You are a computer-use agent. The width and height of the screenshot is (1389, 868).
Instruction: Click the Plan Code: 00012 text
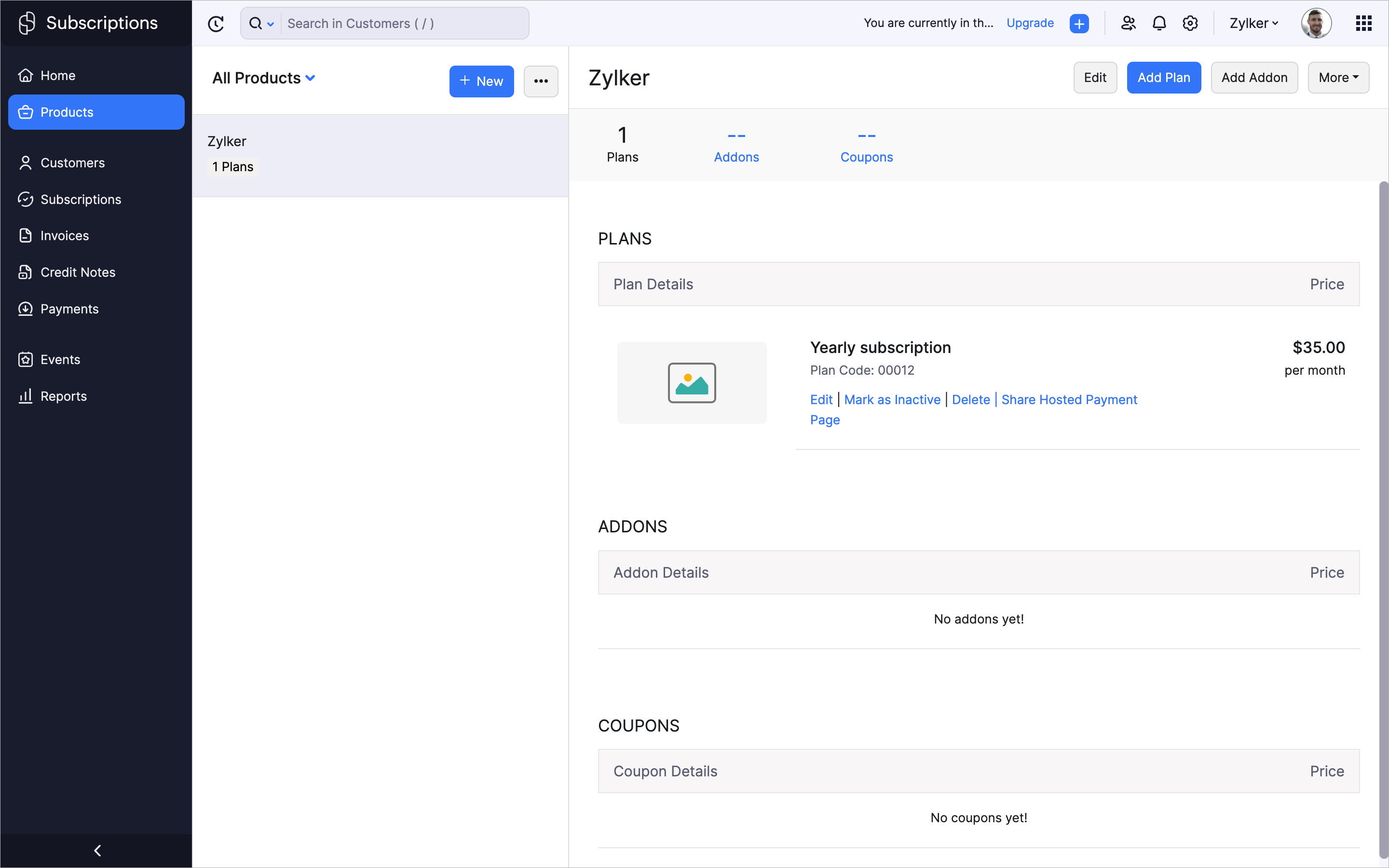pos(862,370)
